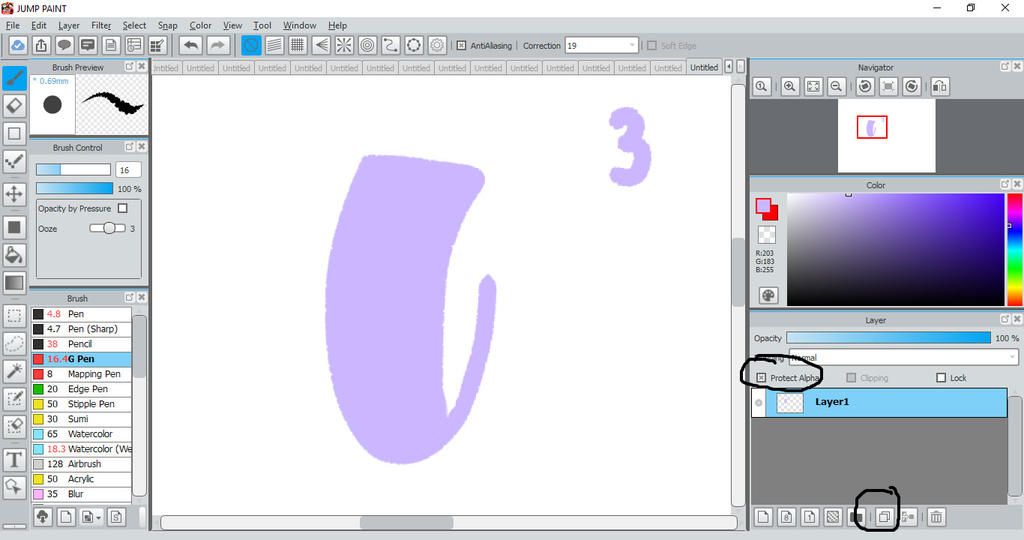This screenshot has height=540, width=1024.
Task: Adjust the brush size slider
Action: click(x=73, y=170)
